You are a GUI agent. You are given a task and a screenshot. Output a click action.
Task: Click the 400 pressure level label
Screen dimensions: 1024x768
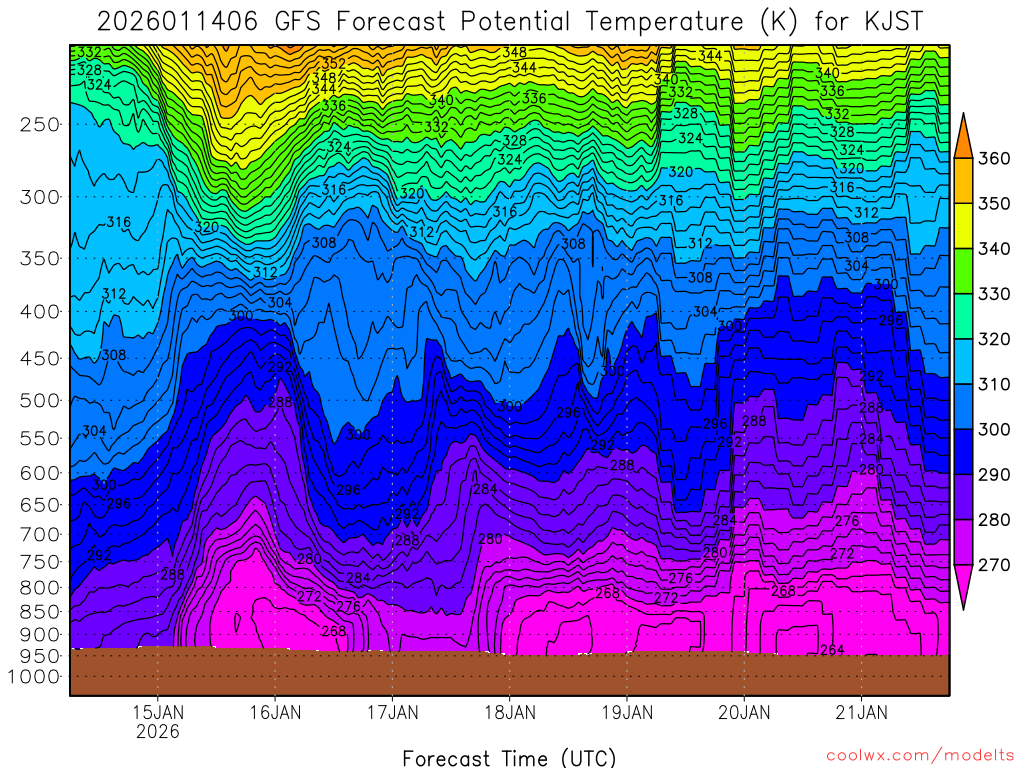pos(40,312)
